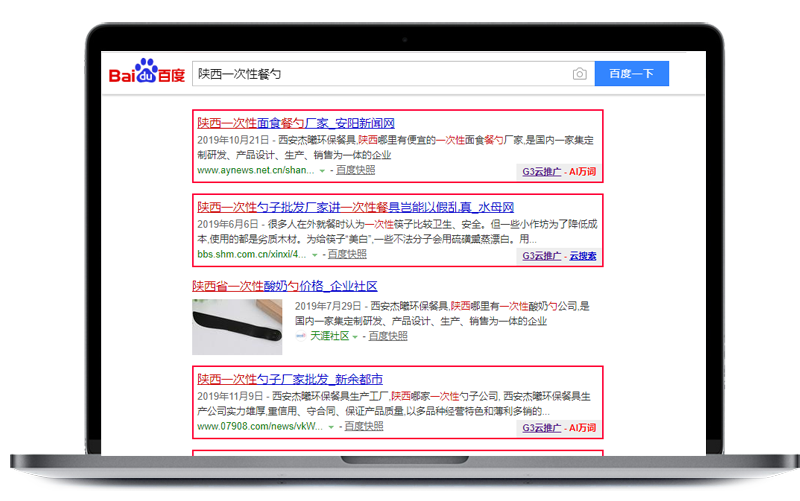Open camera image search icon

tap(580, 74)
